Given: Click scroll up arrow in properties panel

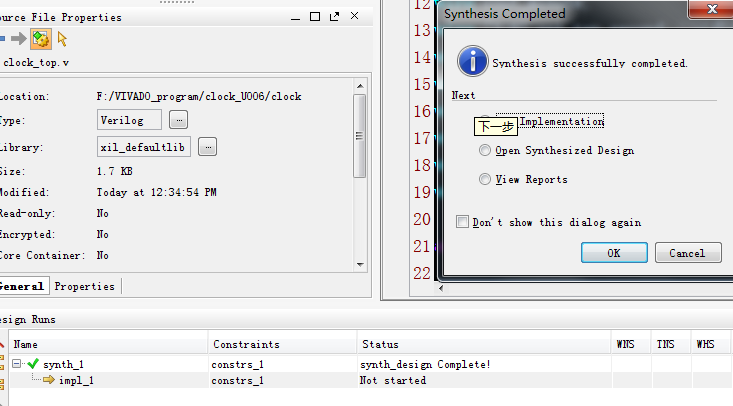Looking at the screenshot, I should (360, 86).
